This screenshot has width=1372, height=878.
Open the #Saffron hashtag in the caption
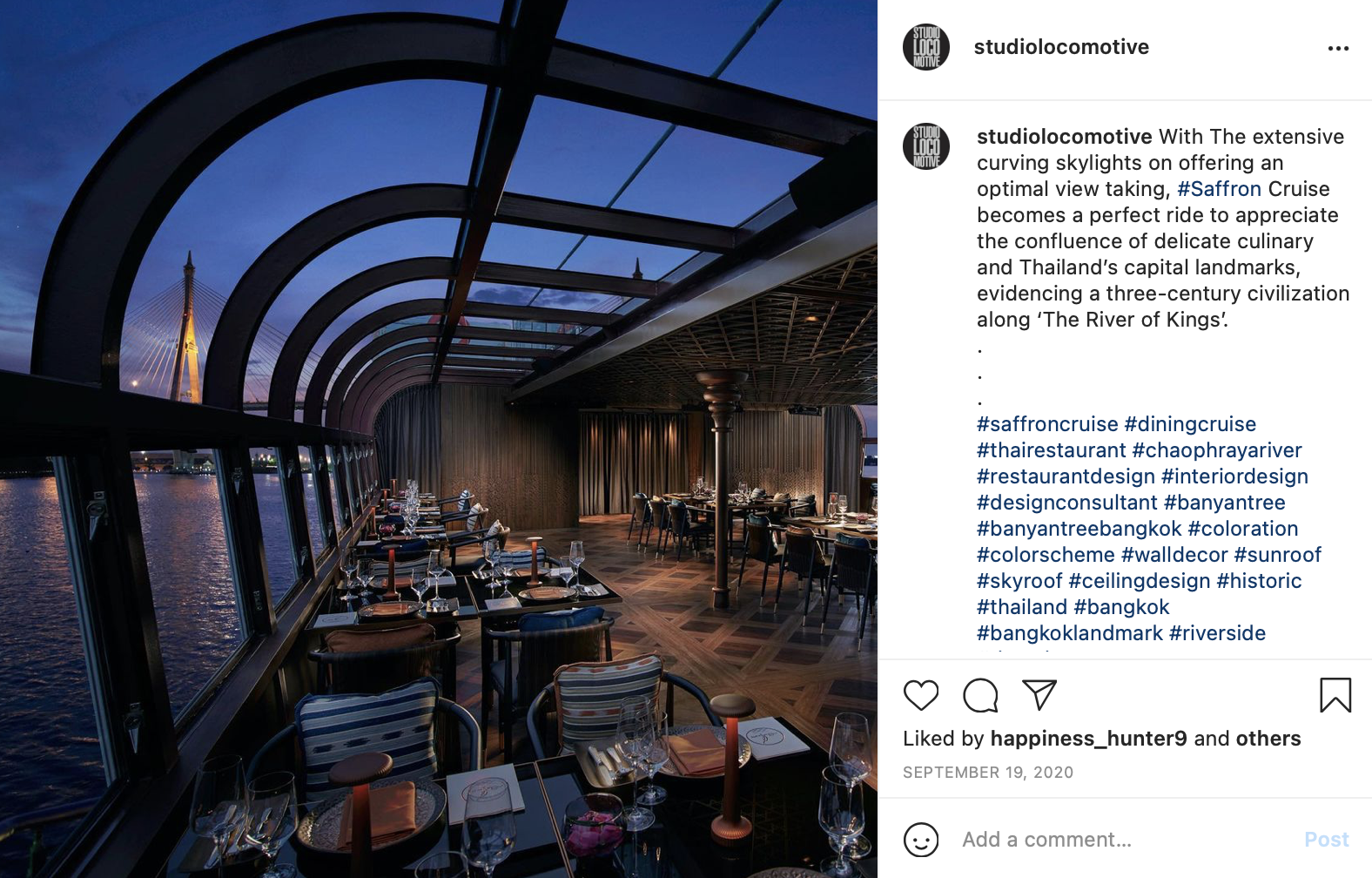pyautogui.click(x=1219, y=189)
